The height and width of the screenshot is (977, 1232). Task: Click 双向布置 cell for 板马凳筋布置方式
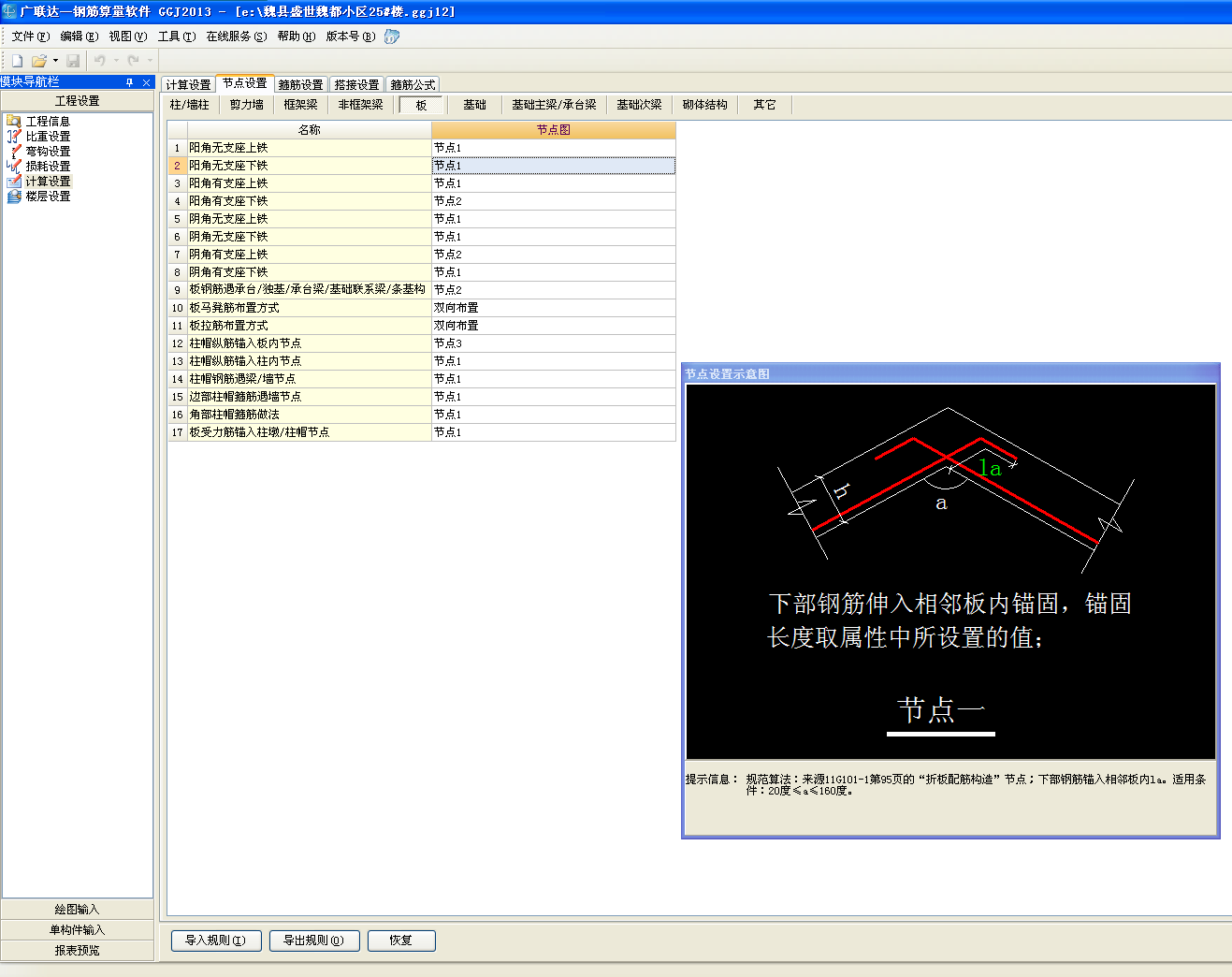click(x=553, y=308)
